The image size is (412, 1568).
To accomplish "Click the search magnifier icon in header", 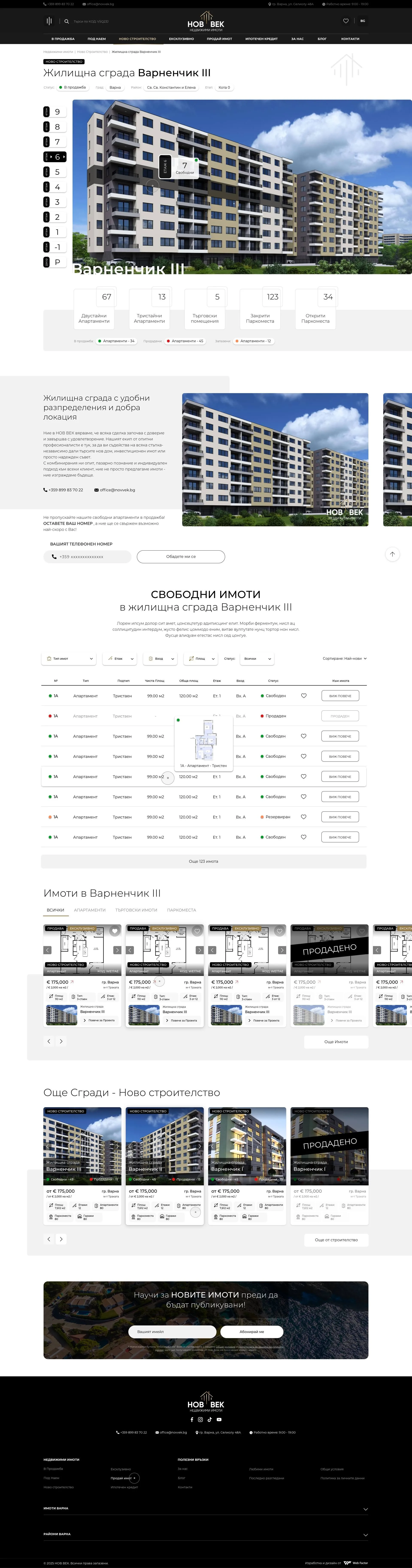I will 67,21.
